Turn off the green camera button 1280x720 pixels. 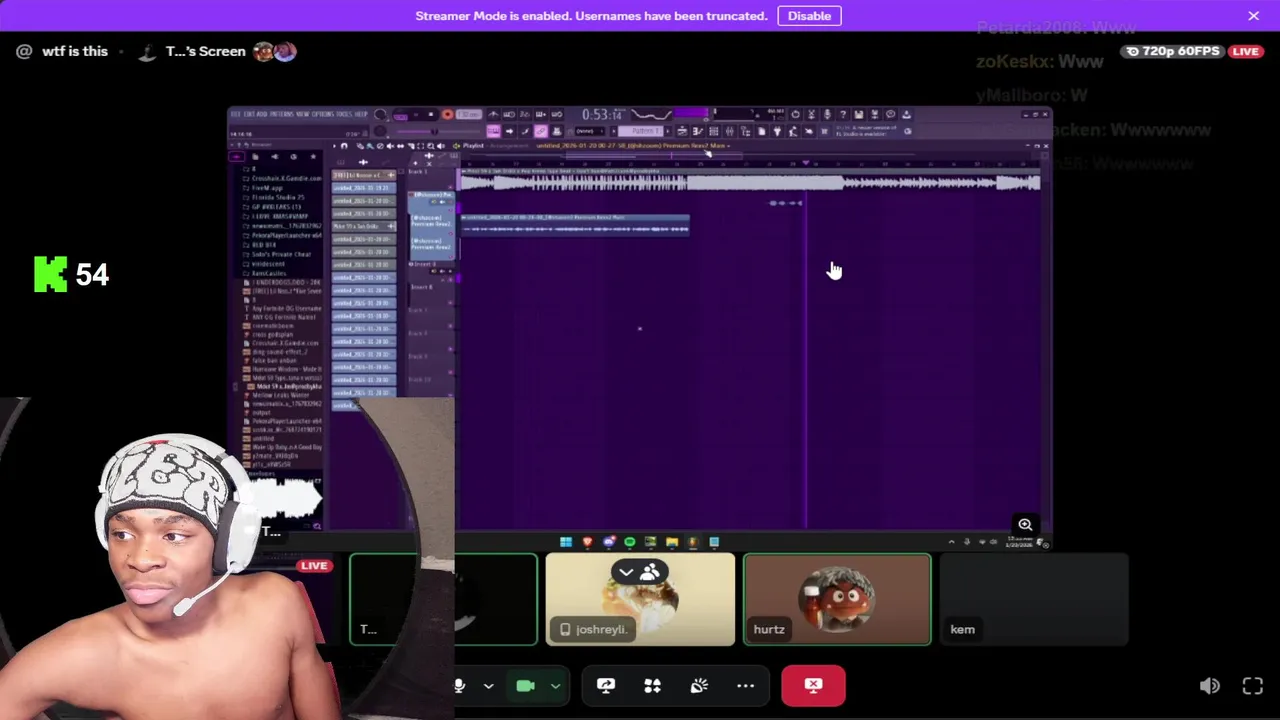click(525, 686)
